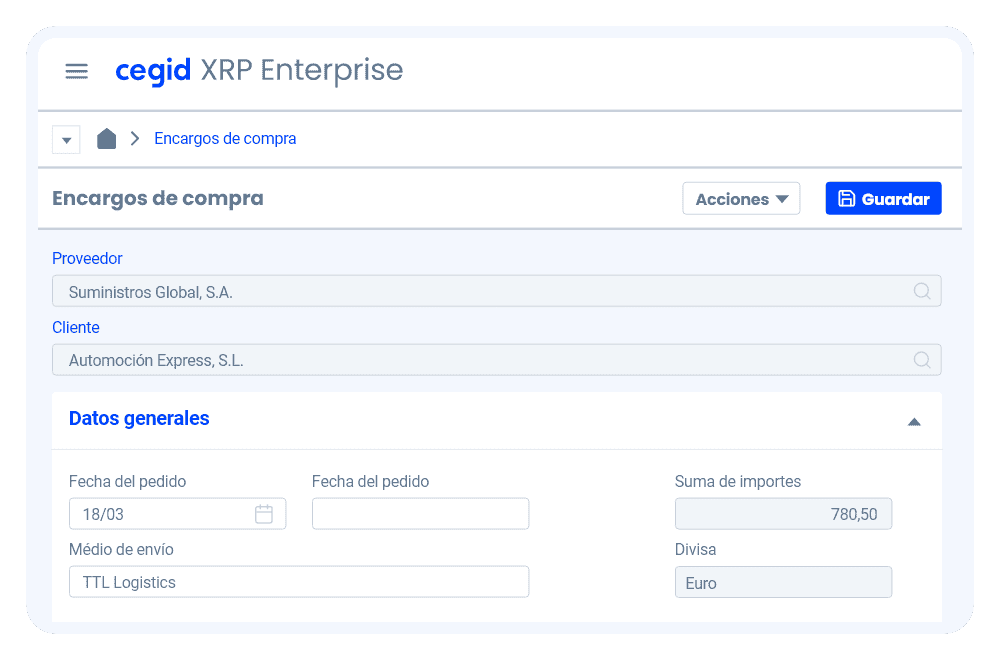Click the Suma de importes value 780,50
This screenshot has height=660, width=1000.
coord(783,514)
